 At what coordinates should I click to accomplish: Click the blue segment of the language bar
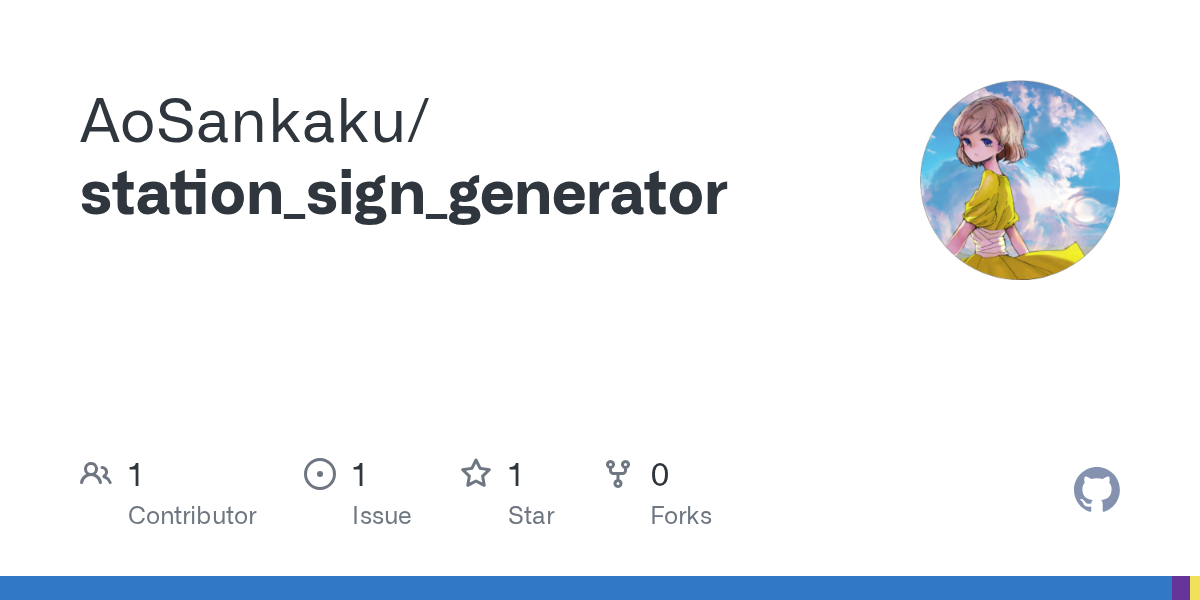pyautogui.click(x=585, y=588)
